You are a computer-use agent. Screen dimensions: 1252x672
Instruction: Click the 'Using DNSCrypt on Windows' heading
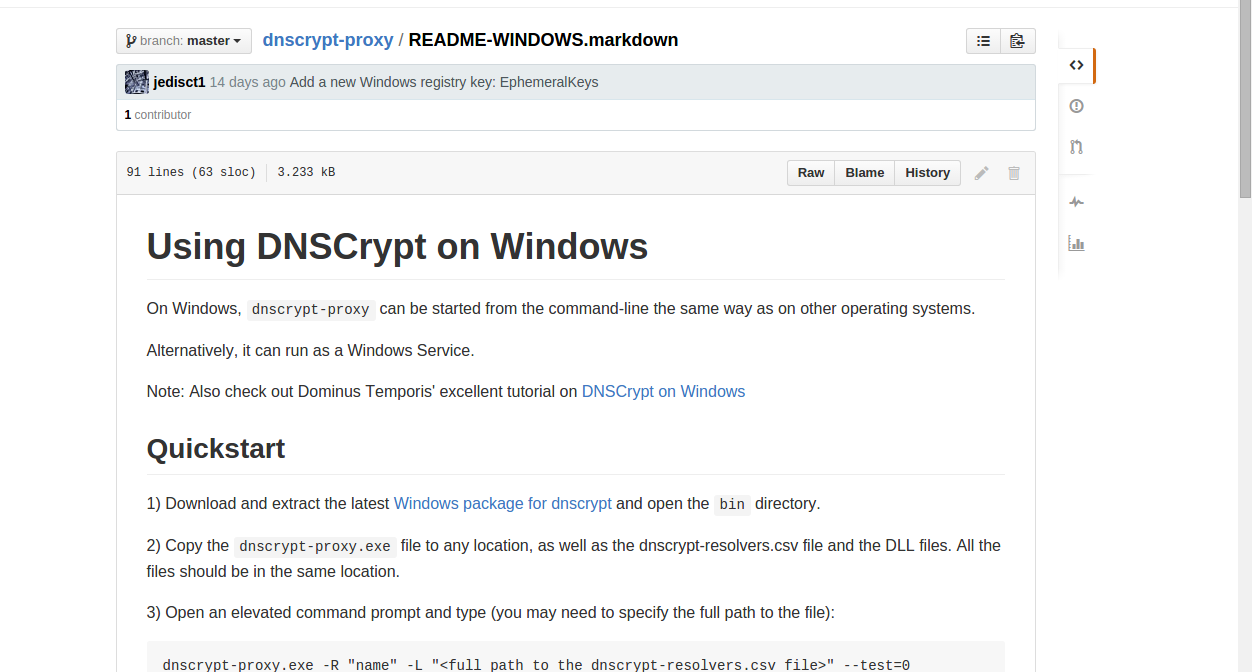click(398, 246)
